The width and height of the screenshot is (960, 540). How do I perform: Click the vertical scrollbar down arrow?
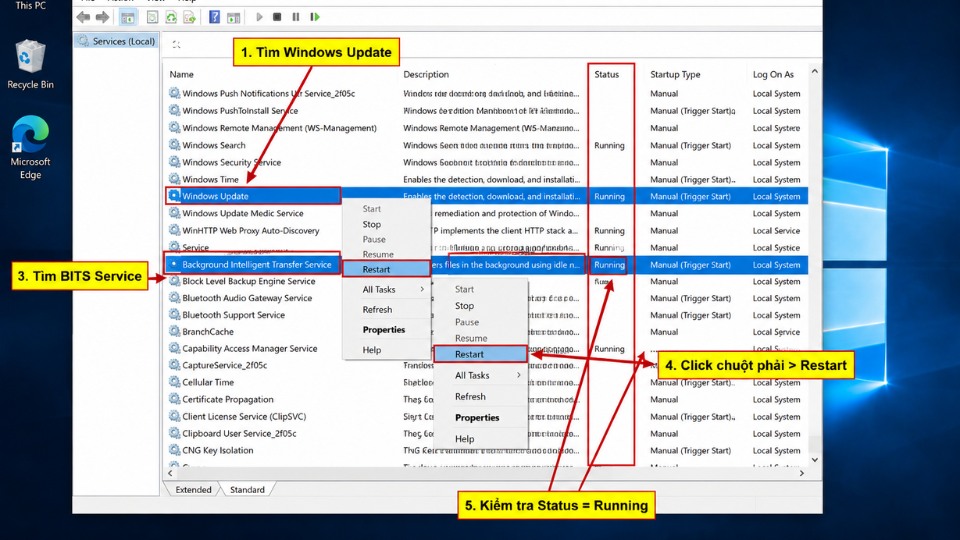point(814,460)
